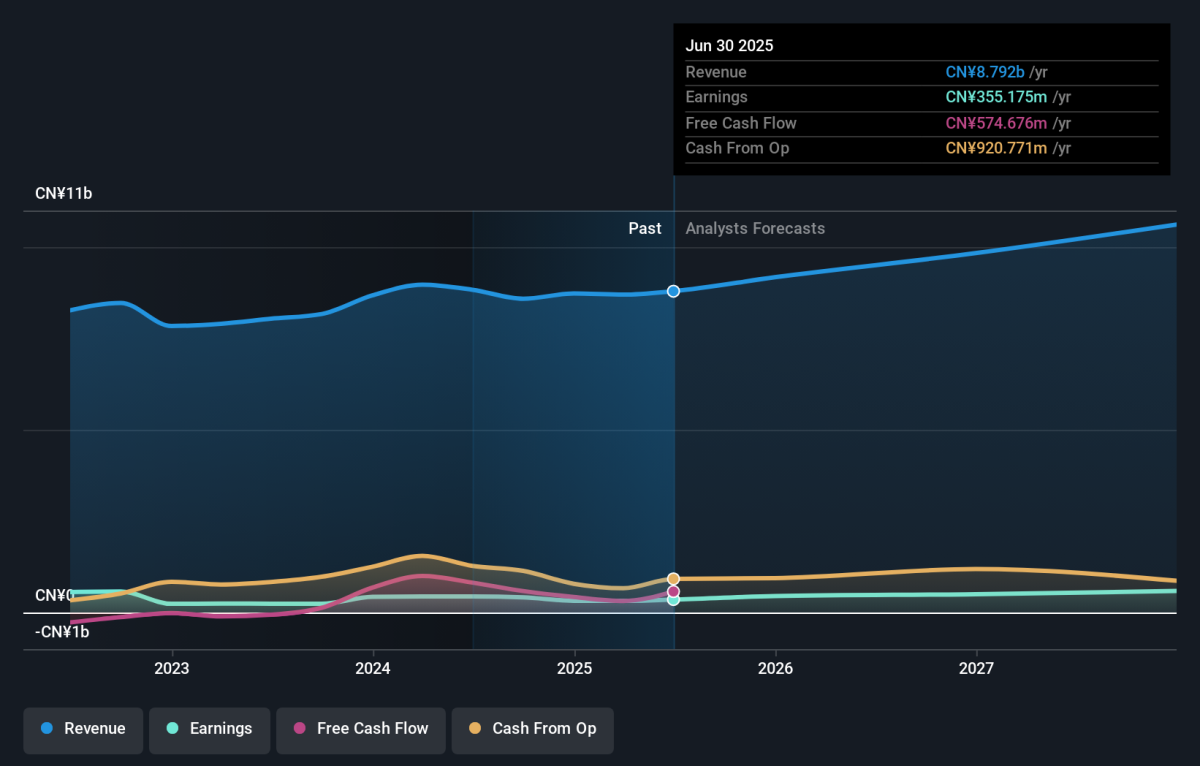Select the teal Earnings marker on the chart

pos(674,600)
